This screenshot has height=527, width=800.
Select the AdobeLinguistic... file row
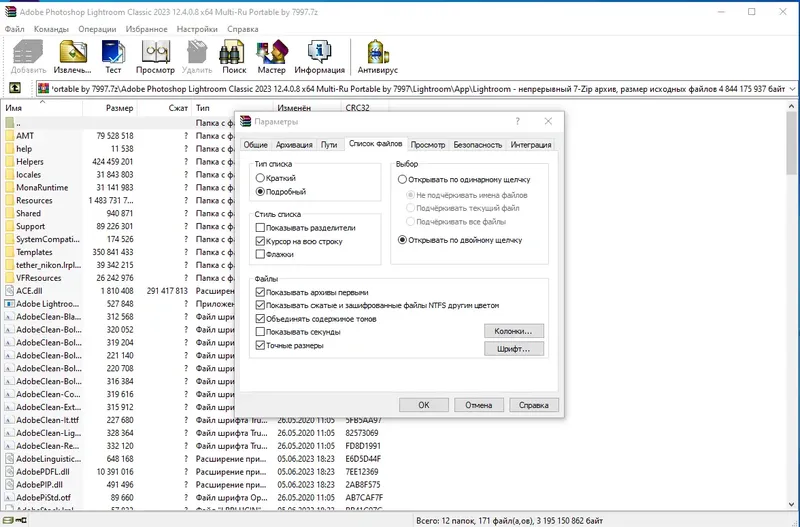pyautogui.click(x=194, y=459)
